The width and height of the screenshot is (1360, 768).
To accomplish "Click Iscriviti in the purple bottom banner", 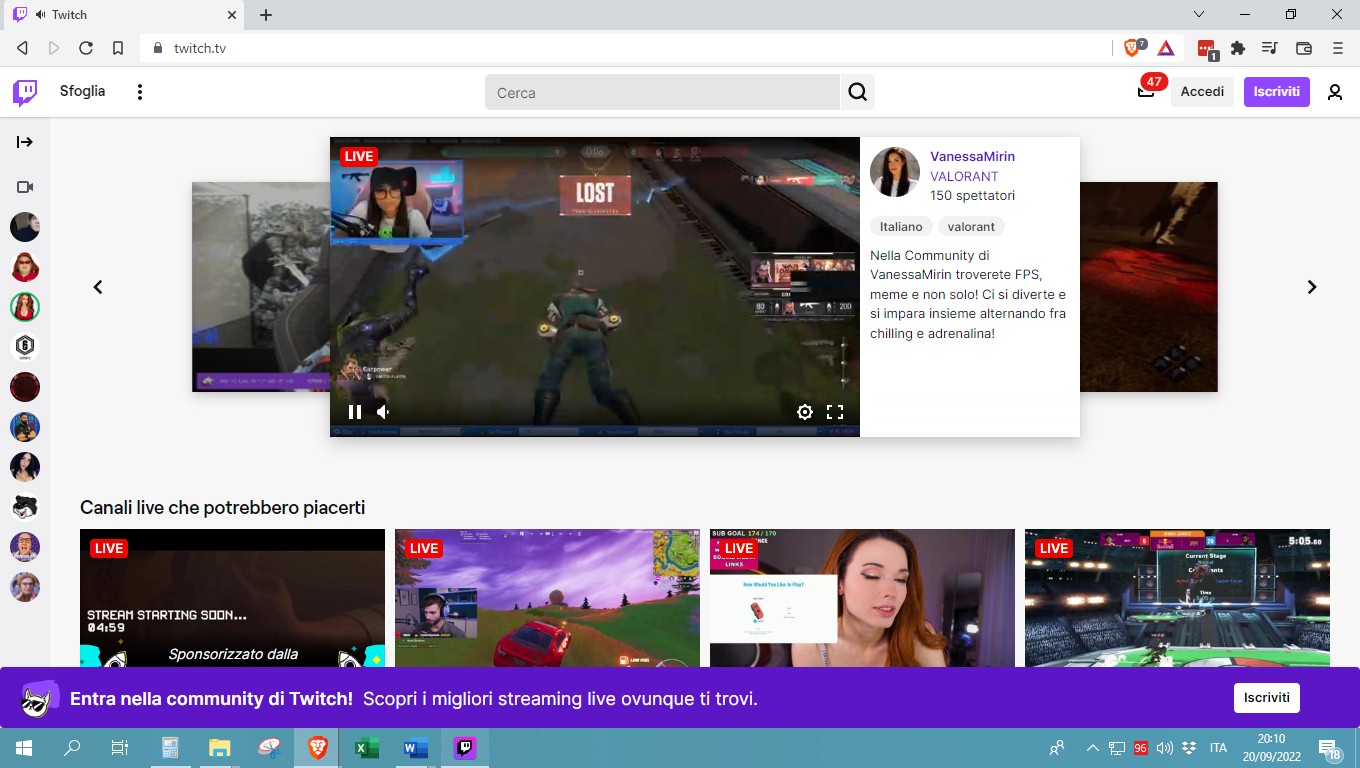I will pos(1266,698).
